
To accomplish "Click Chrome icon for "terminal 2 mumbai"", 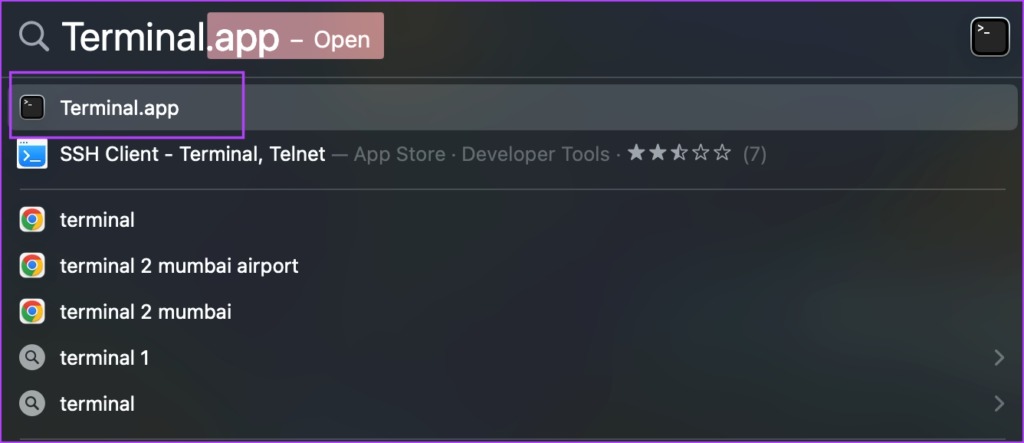I will pyautogui.click(x=32, y=312).
